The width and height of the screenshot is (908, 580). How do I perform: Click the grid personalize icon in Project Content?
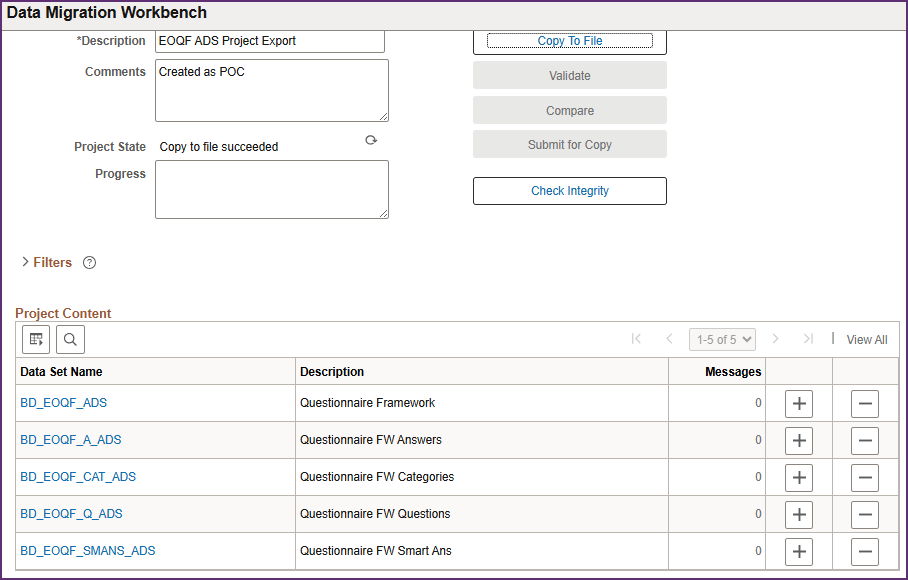36,339
